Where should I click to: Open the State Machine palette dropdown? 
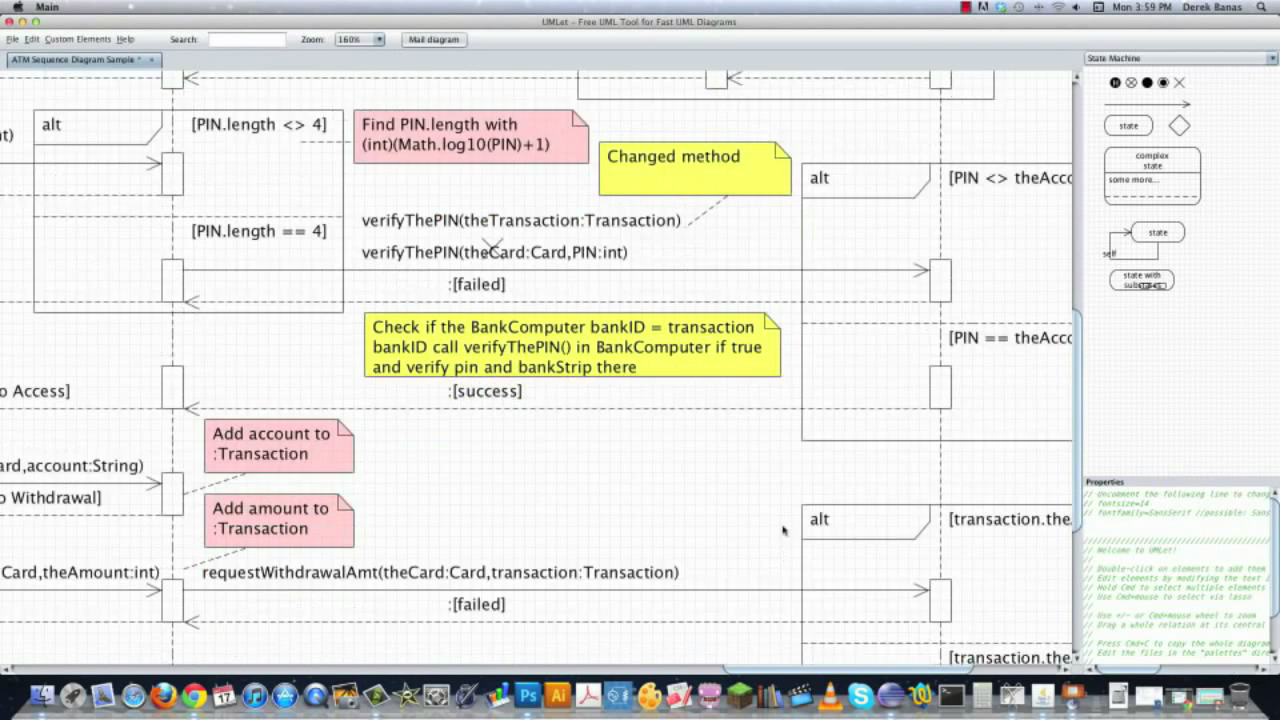pyautogui.click(x=1182, y=58)
